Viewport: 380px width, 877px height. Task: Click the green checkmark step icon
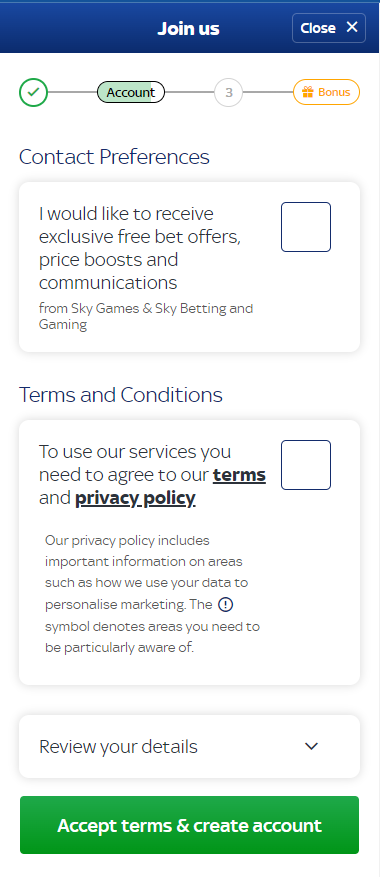click(x=34, y=92)
